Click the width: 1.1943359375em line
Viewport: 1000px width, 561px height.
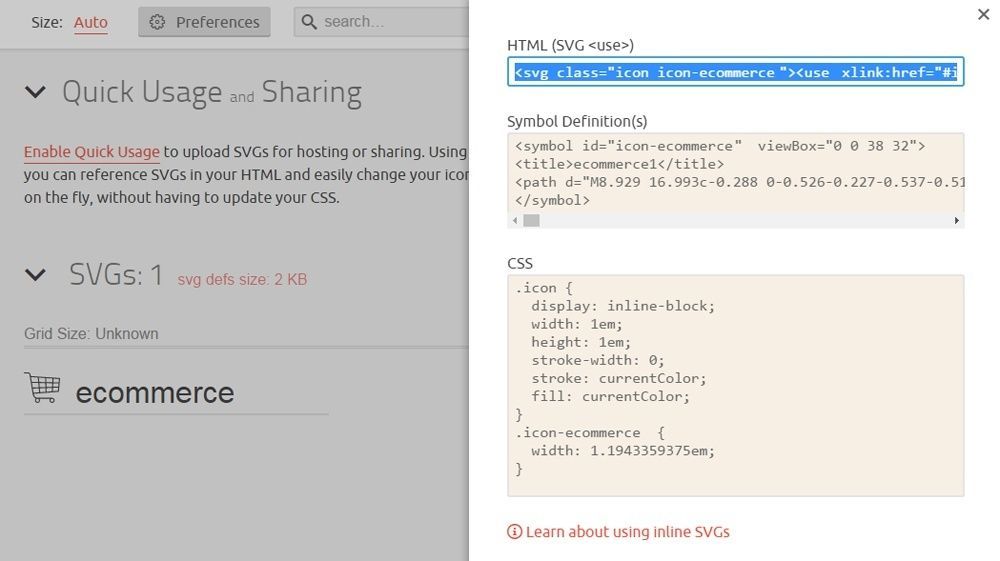tap(622, 451)
